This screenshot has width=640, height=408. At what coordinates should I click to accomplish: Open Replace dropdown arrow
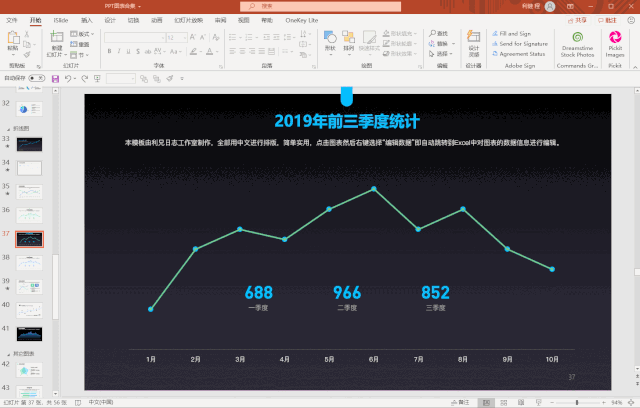[x=453, y=44]
